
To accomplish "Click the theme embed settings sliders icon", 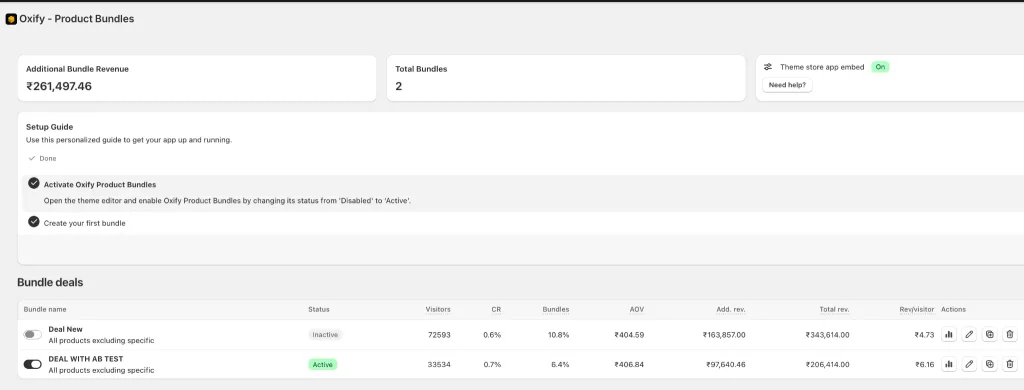I will (768, 67).
